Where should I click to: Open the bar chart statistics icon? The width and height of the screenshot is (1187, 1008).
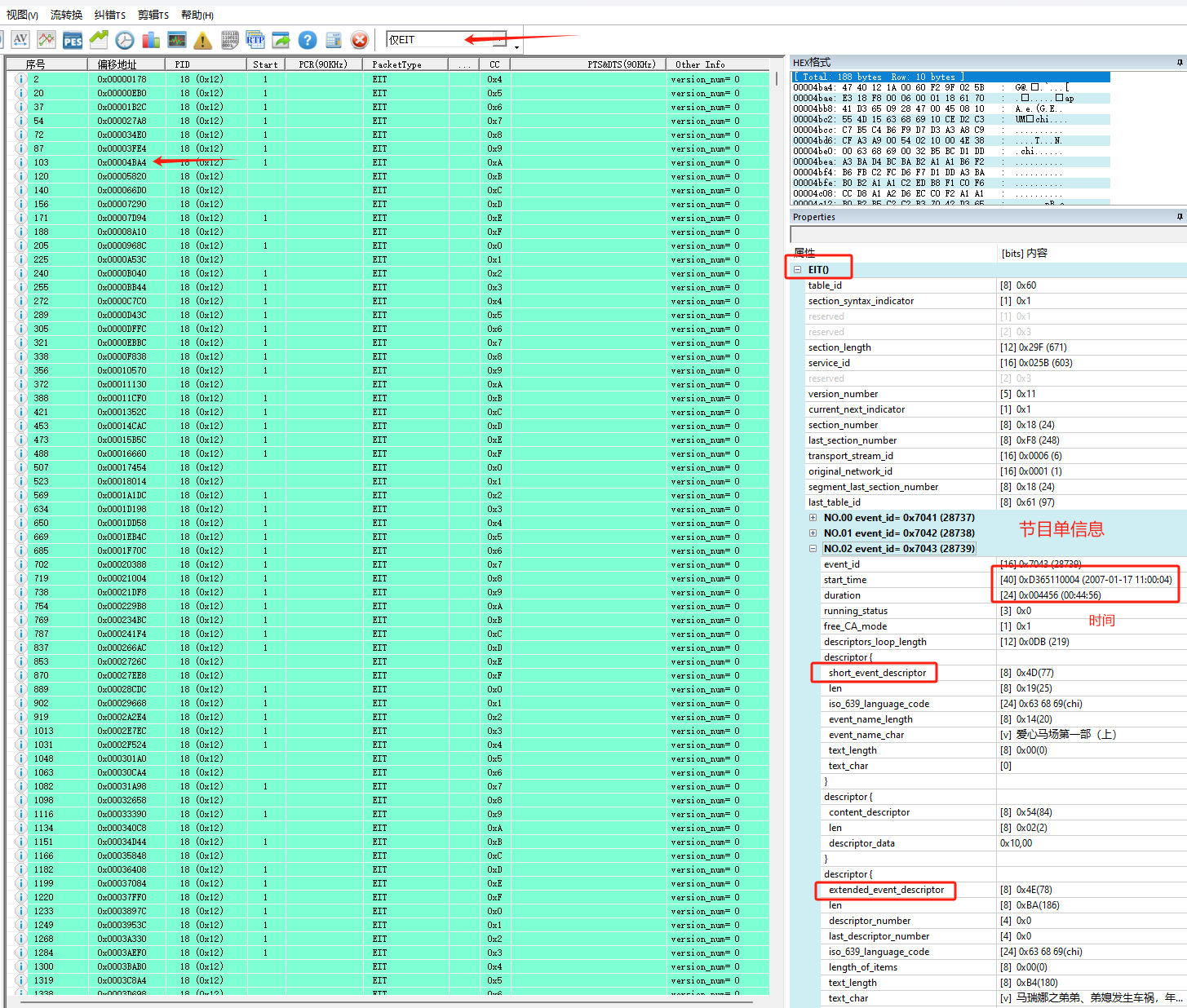tap(151, 39)
